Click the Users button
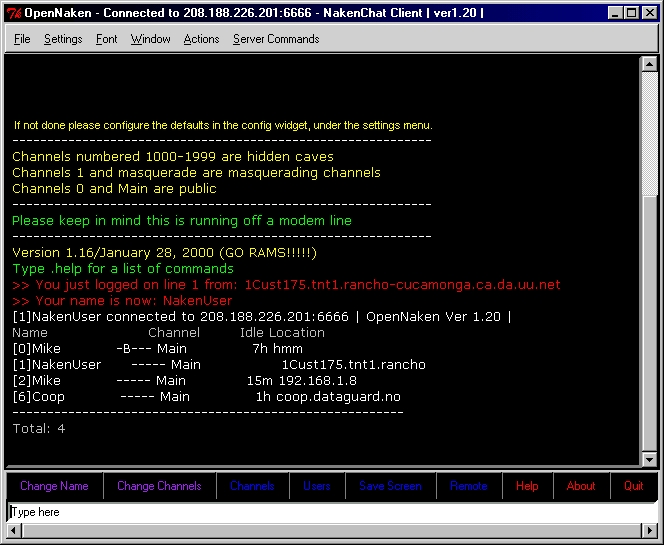The height and width of the screenshot is (545, 664). 317,486
